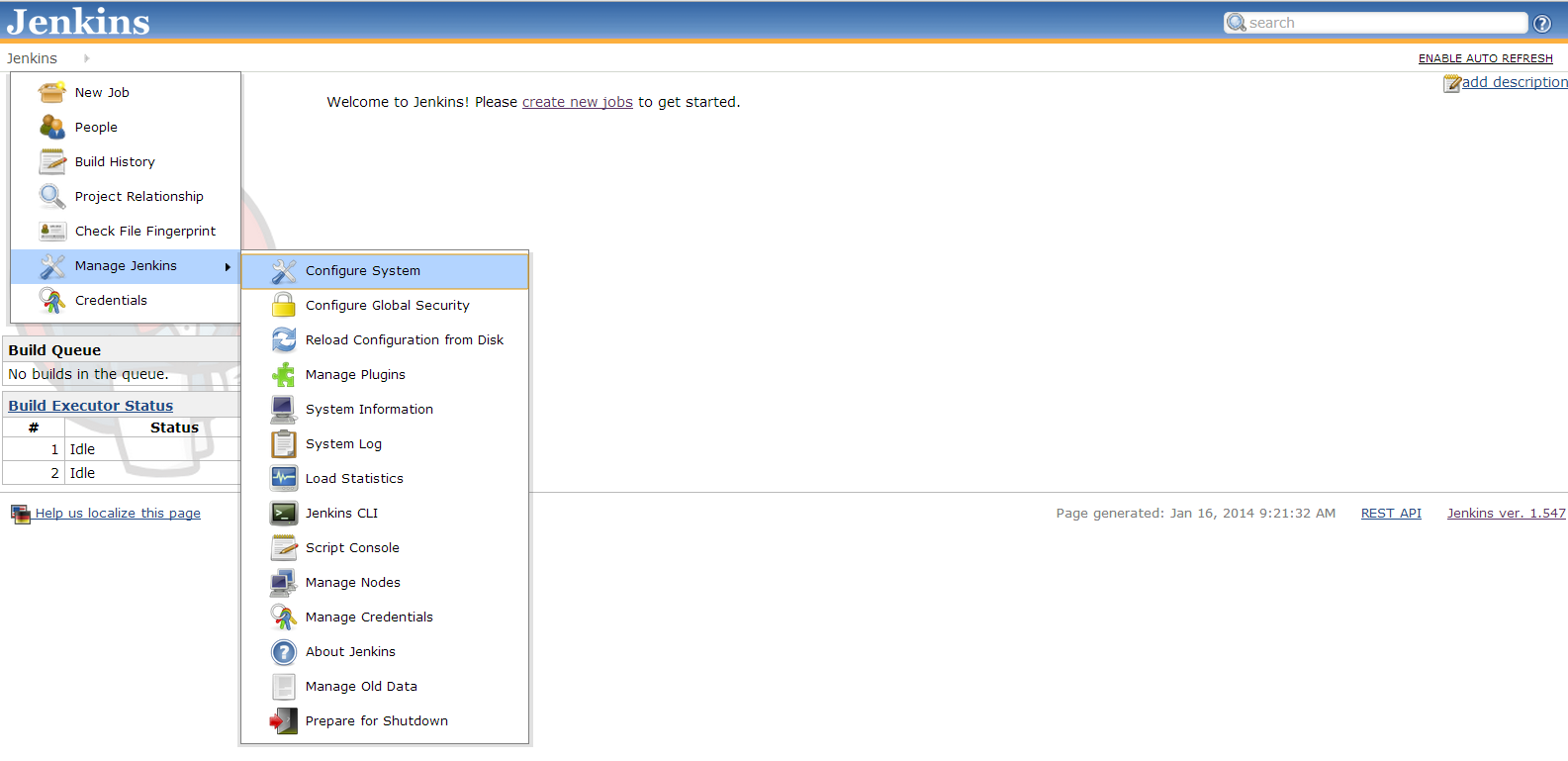
Task: Click the help icon beside search box
Action: coord(1542,24)
